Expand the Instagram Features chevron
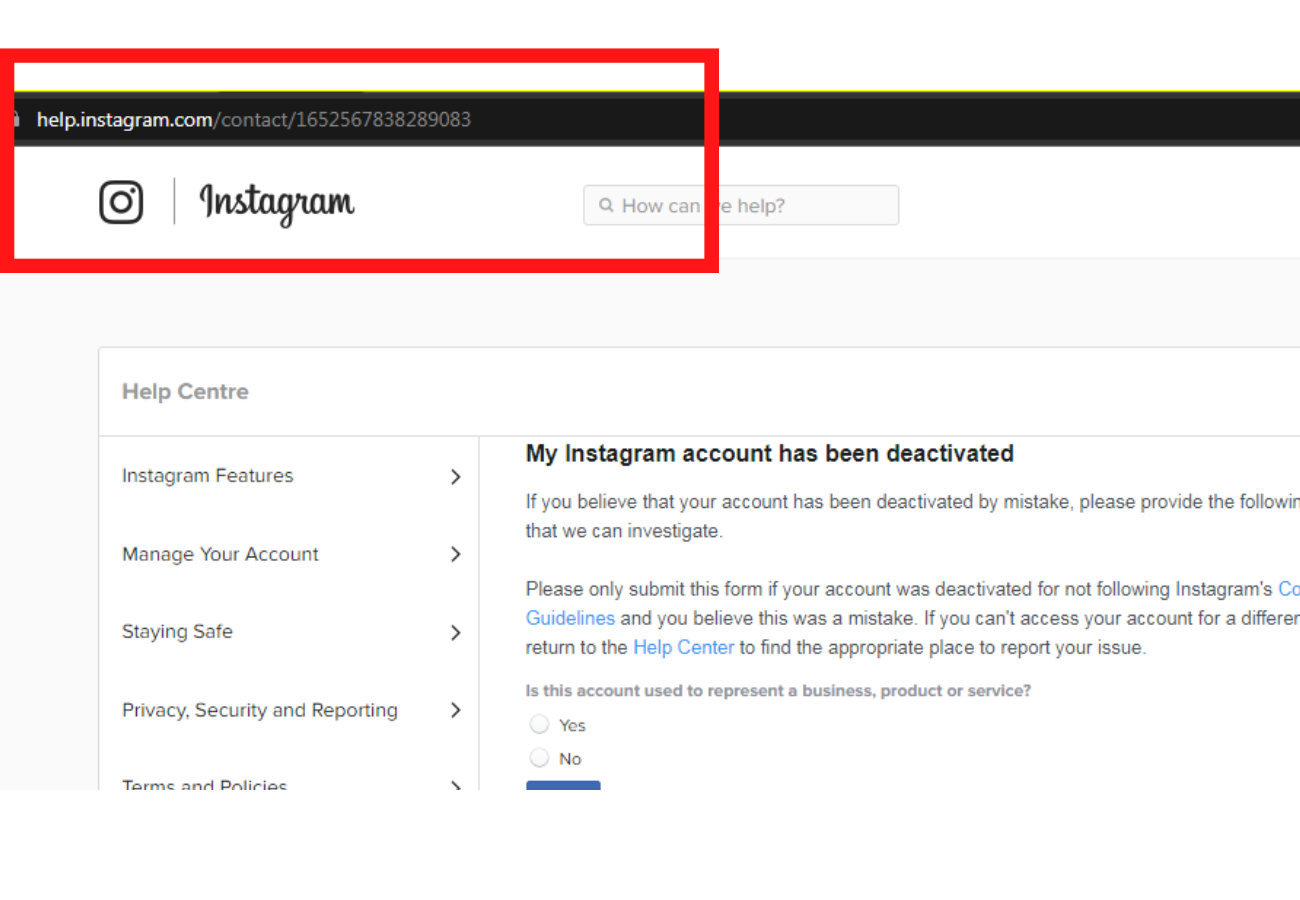Screen dimensions: 1300x900 pyautogui.click(x=456, y=477)
